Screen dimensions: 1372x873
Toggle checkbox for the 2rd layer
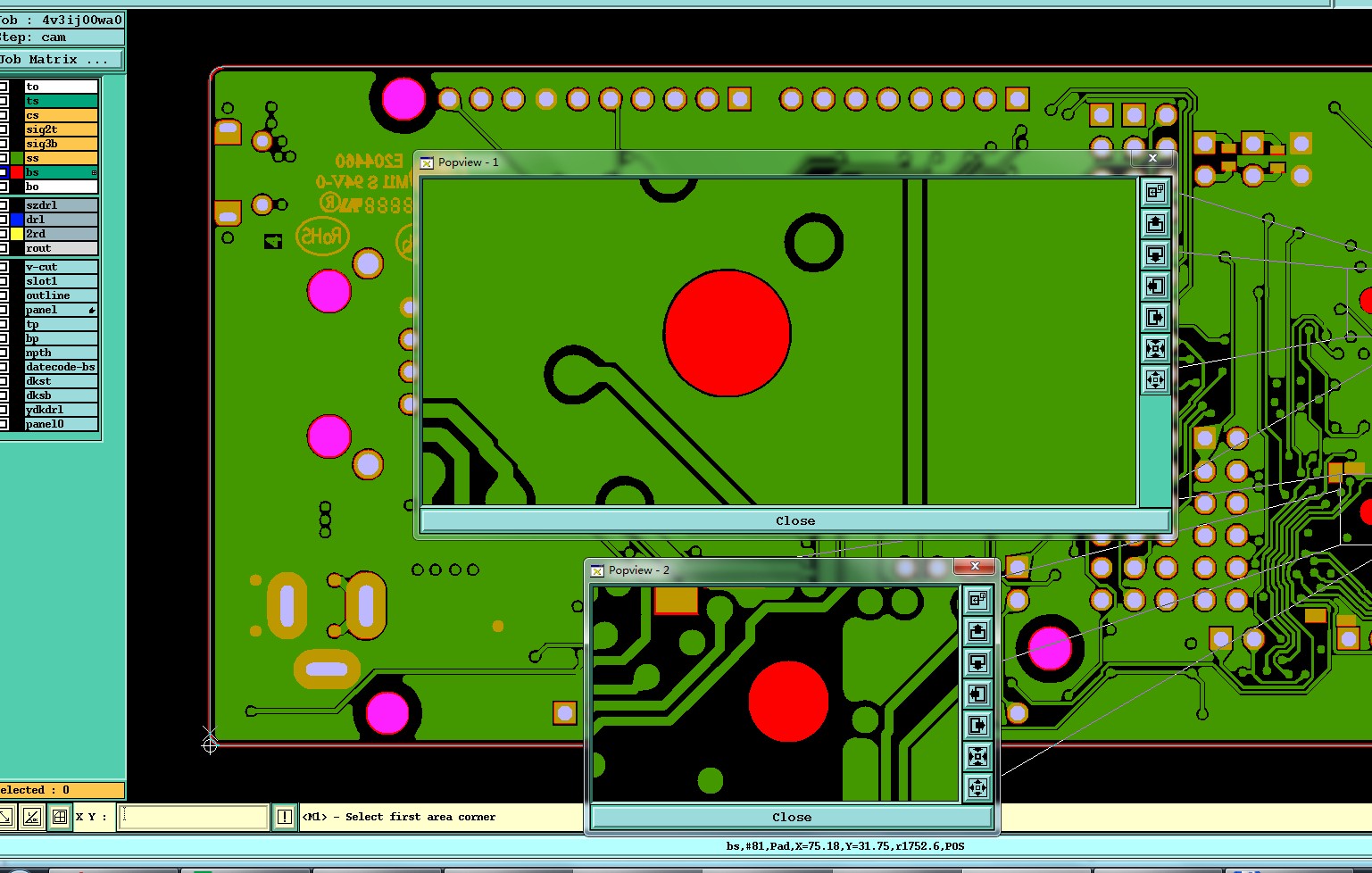(x=4, y=234)
